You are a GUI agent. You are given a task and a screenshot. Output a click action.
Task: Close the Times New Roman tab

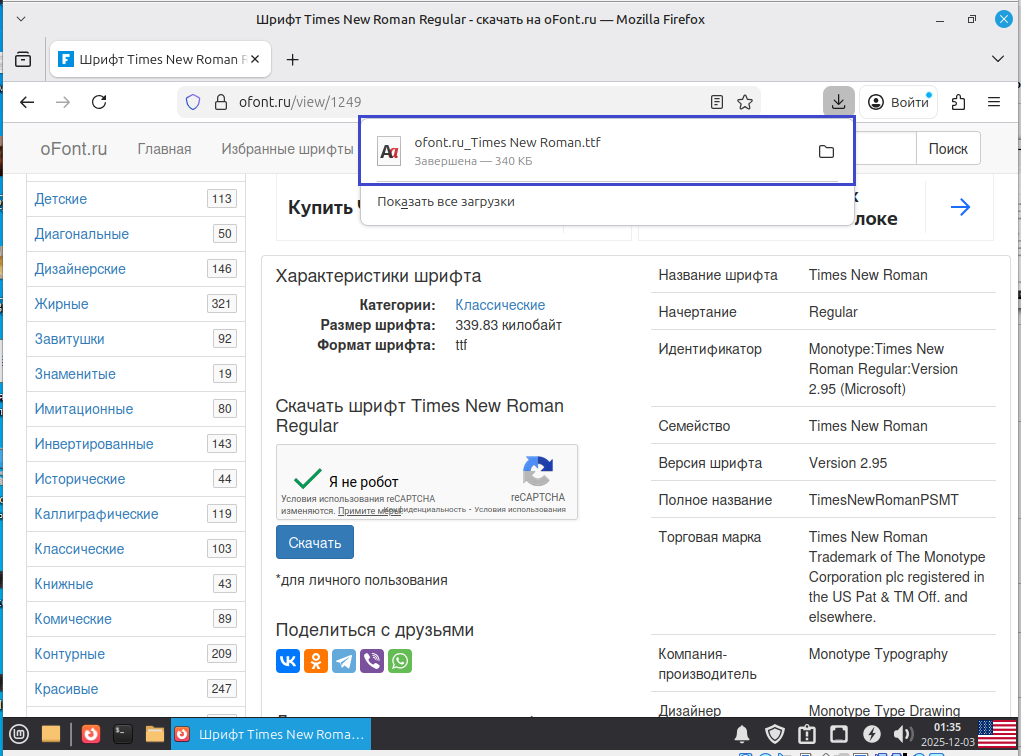coord(255,59)
